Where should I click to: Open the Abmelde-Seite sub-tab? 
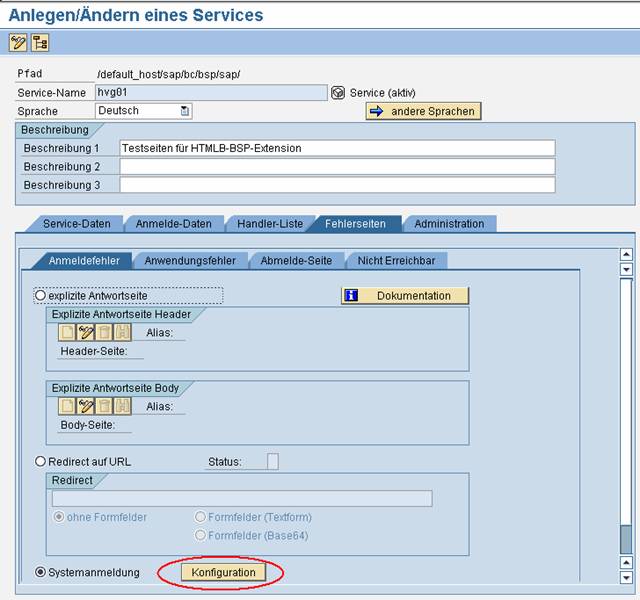point(296,260)
